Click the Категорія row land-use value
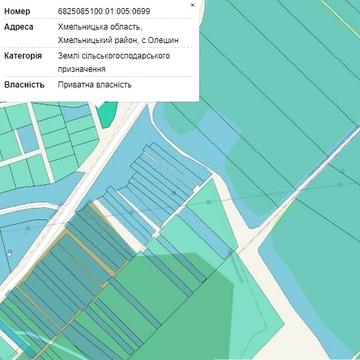 coord(114,62)
